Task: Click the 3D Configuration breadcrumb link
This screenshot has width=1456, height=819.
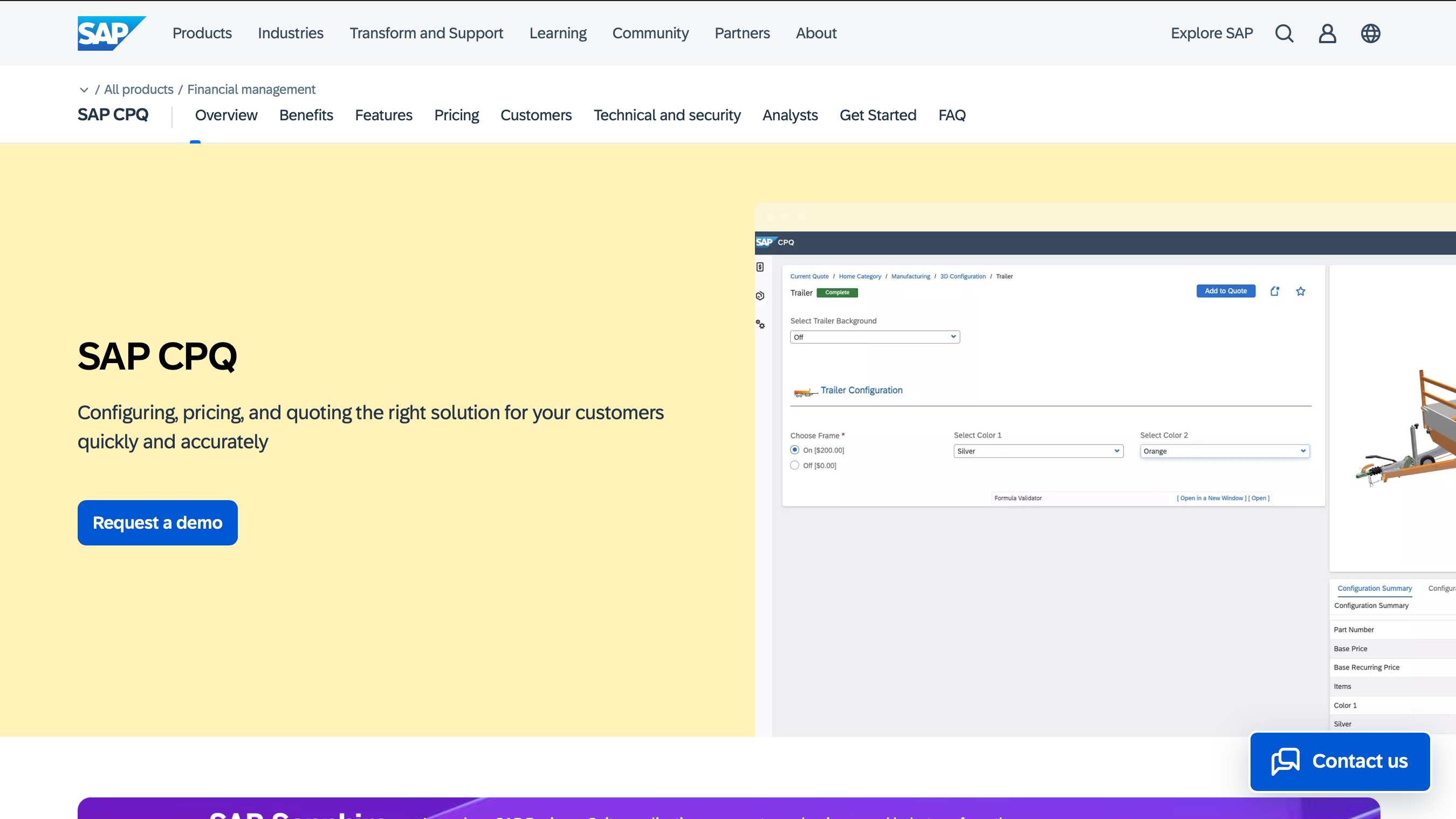Action: 963,277
